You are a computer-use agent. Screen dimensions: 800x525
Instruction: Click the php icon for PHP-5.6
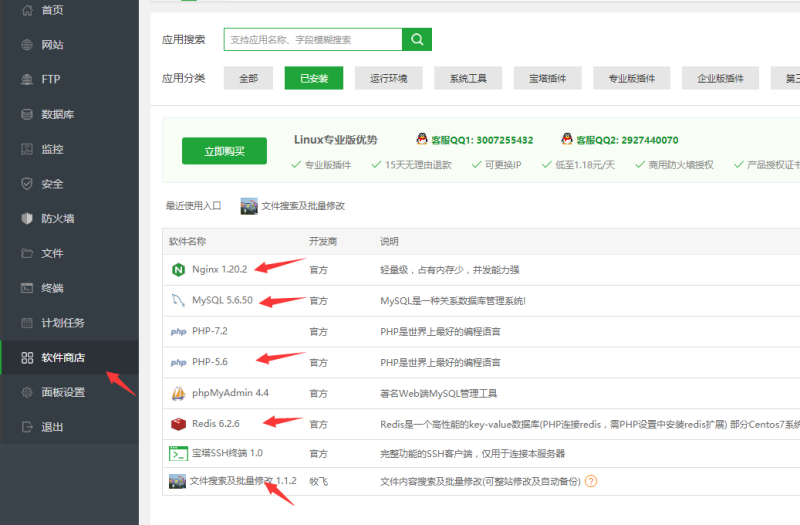click(178, 362)
